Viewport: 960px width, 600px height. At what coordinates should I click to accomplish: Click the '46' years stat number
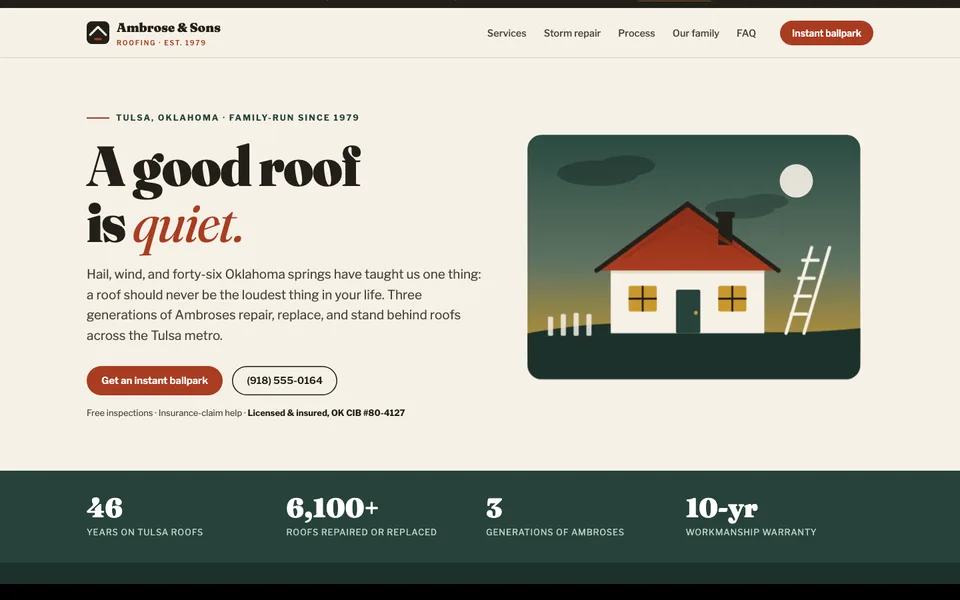tap(105, 508)
